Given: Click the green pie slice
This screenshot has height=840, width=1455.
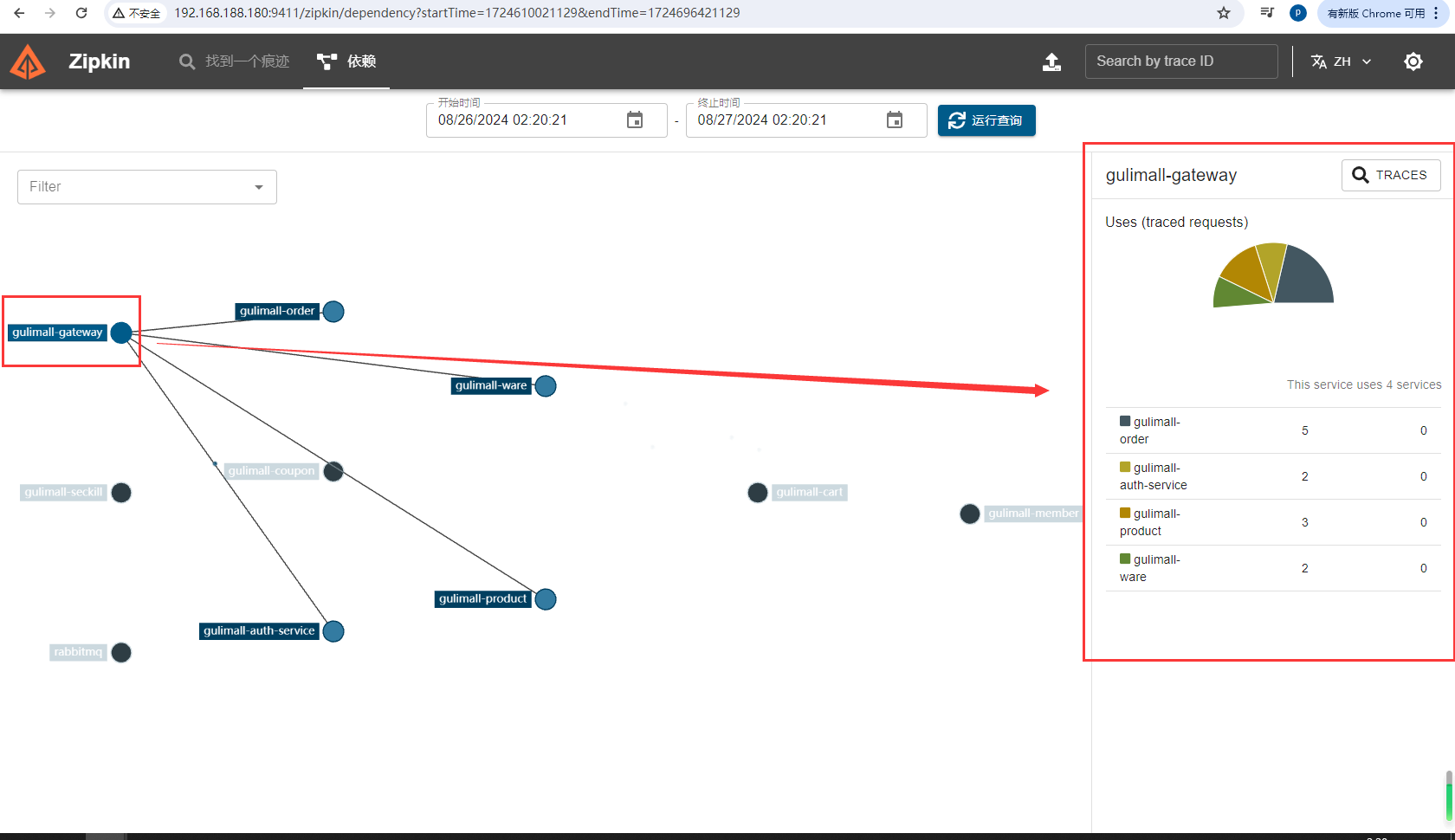Looking at the screenshot, I should (x=1237, y=294).
